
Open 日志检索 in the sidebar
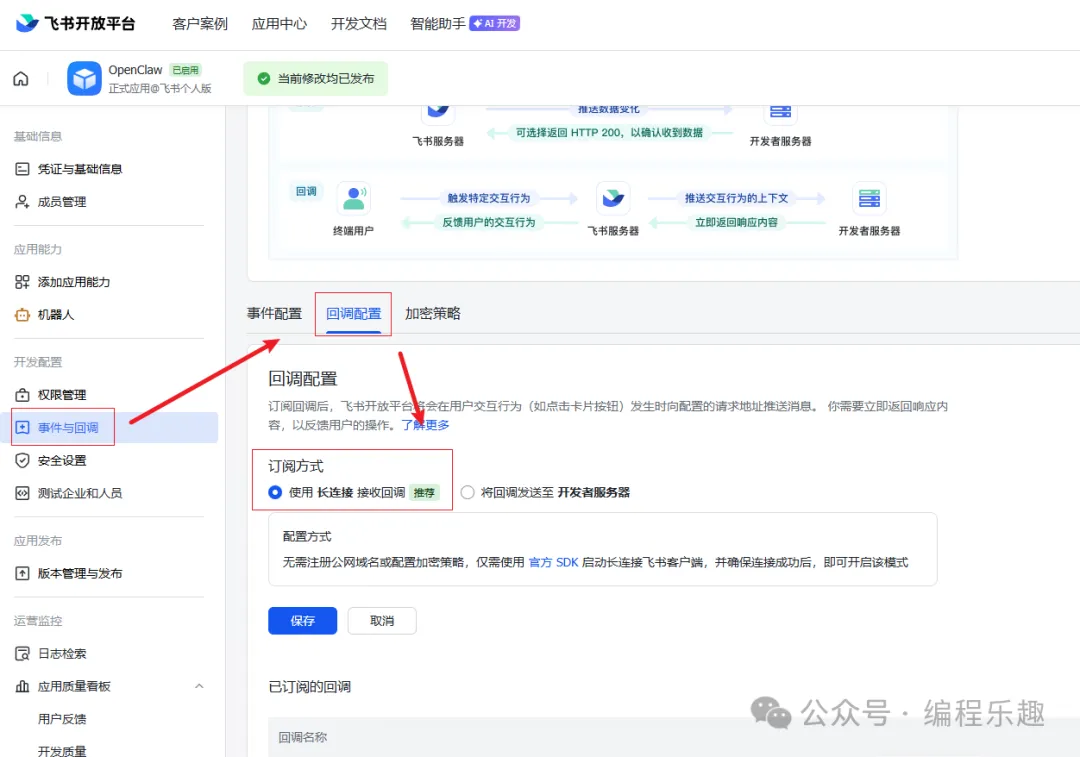pos(62,654)
